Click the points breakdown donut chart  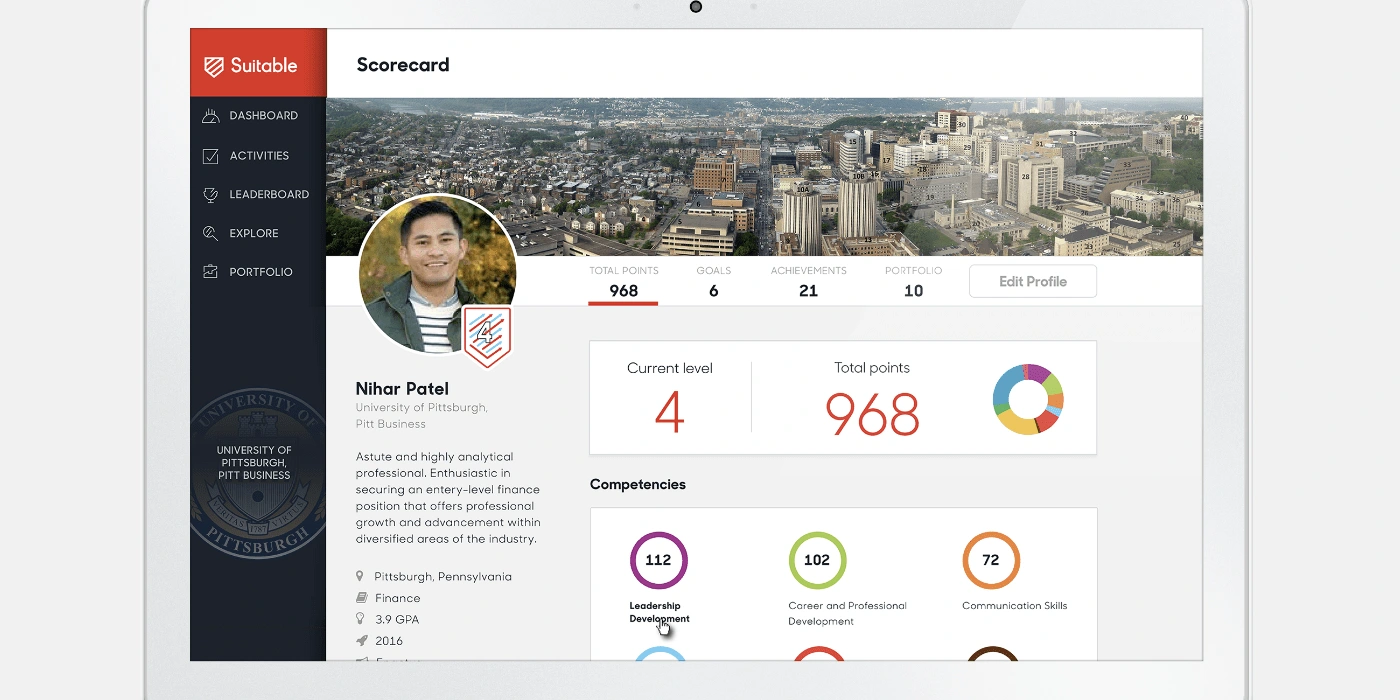point(1028,399)
